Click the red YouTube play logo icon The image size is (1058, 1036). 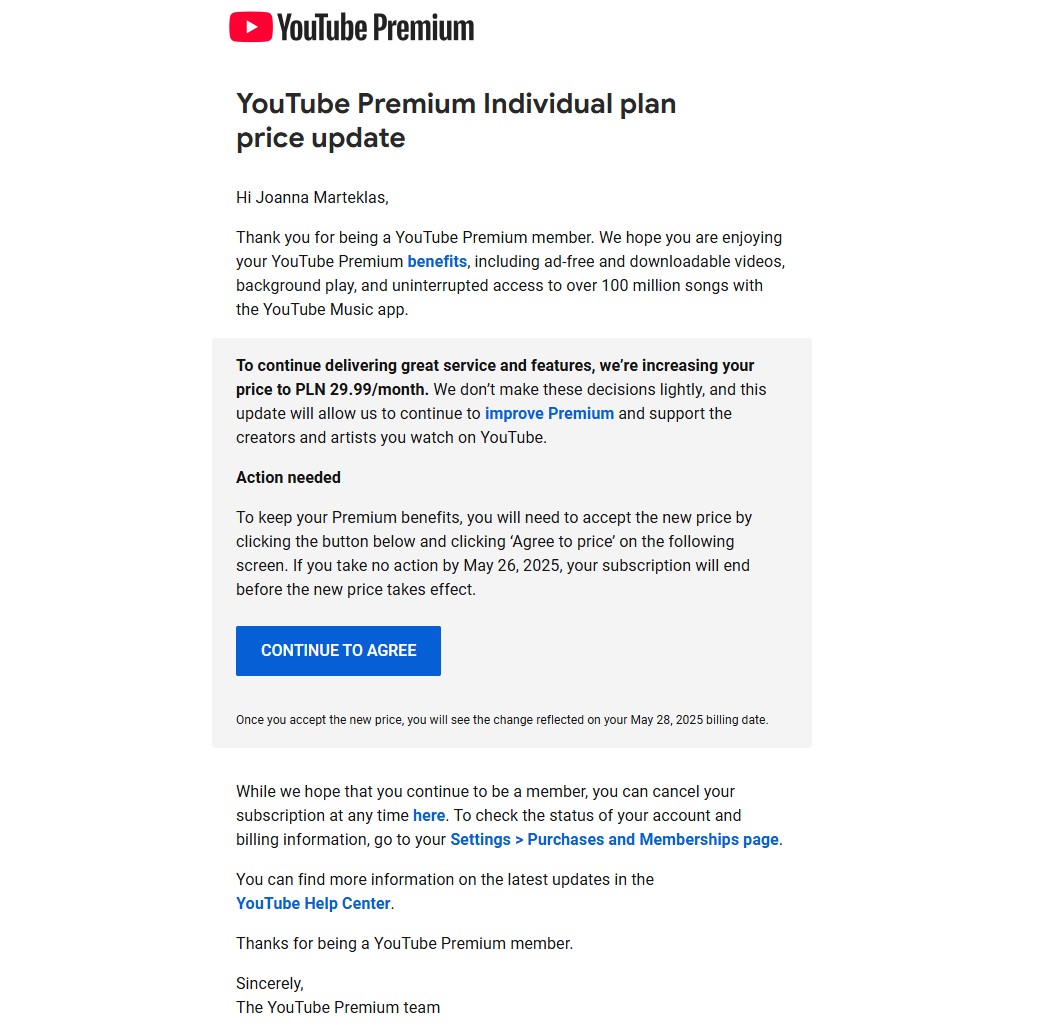(251, 27)
